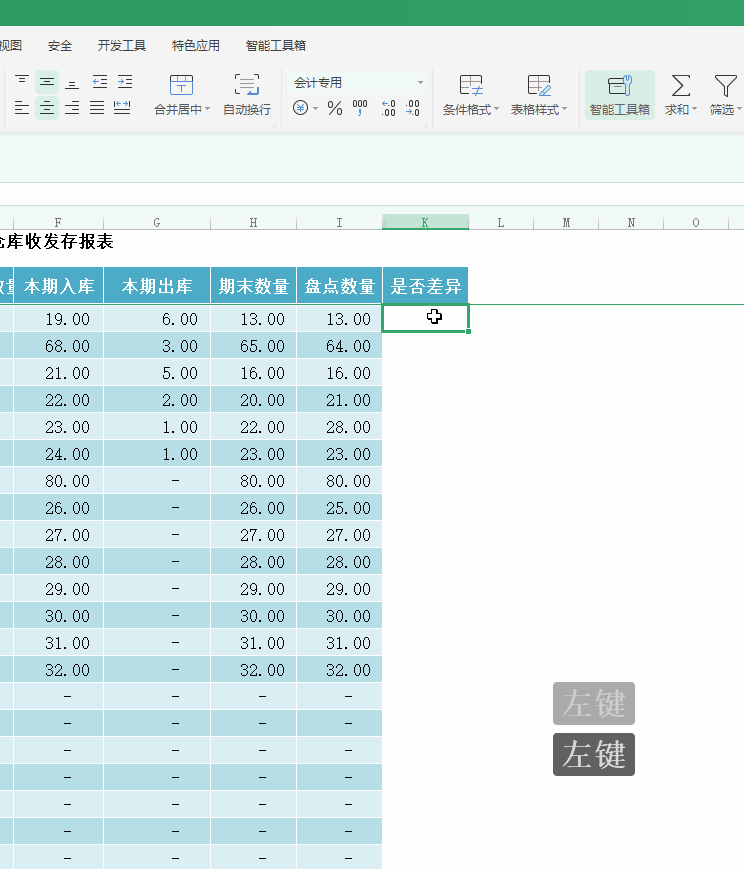
Task: Apply percent style
Action: coord(335,108)
